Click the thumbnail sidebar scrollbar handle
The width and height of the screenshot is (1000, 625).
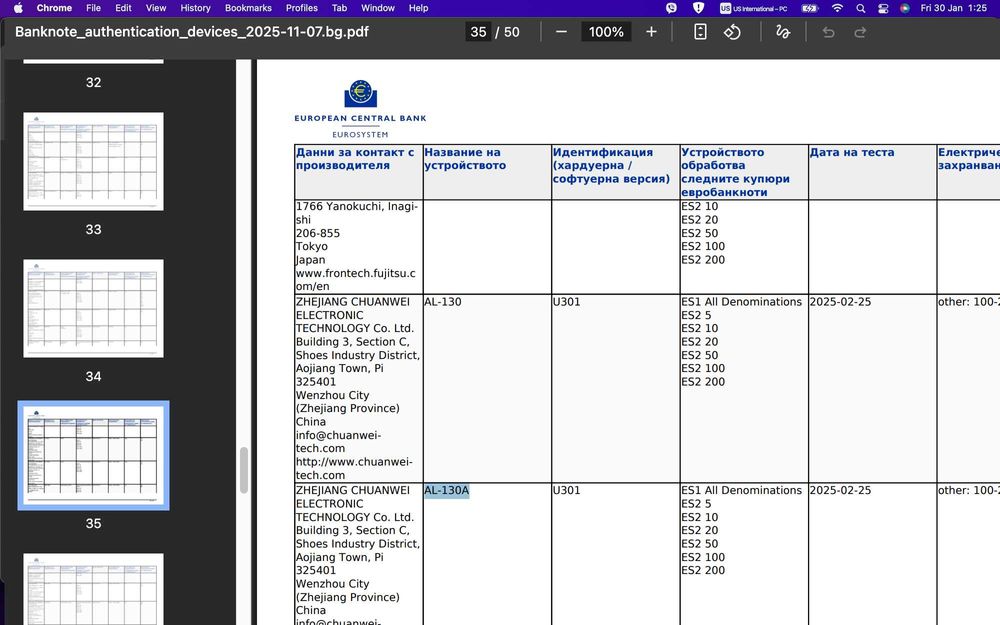click(x=244, y=470)
